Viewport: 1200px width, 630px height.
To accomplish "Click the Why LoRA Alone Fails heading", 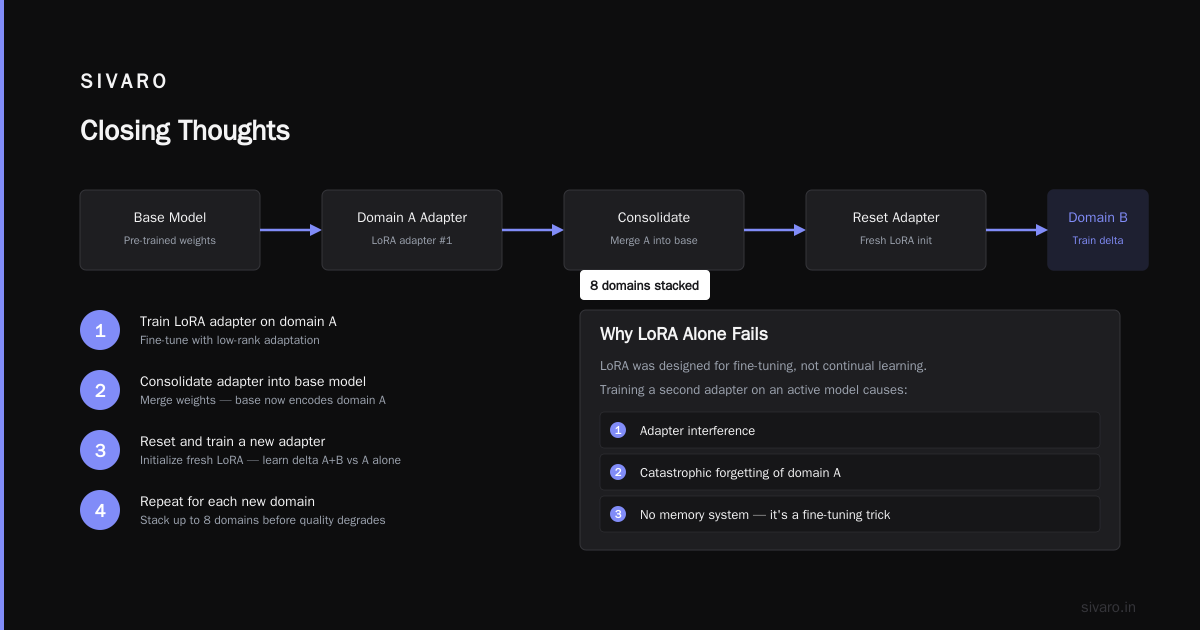I will [684, 334].
